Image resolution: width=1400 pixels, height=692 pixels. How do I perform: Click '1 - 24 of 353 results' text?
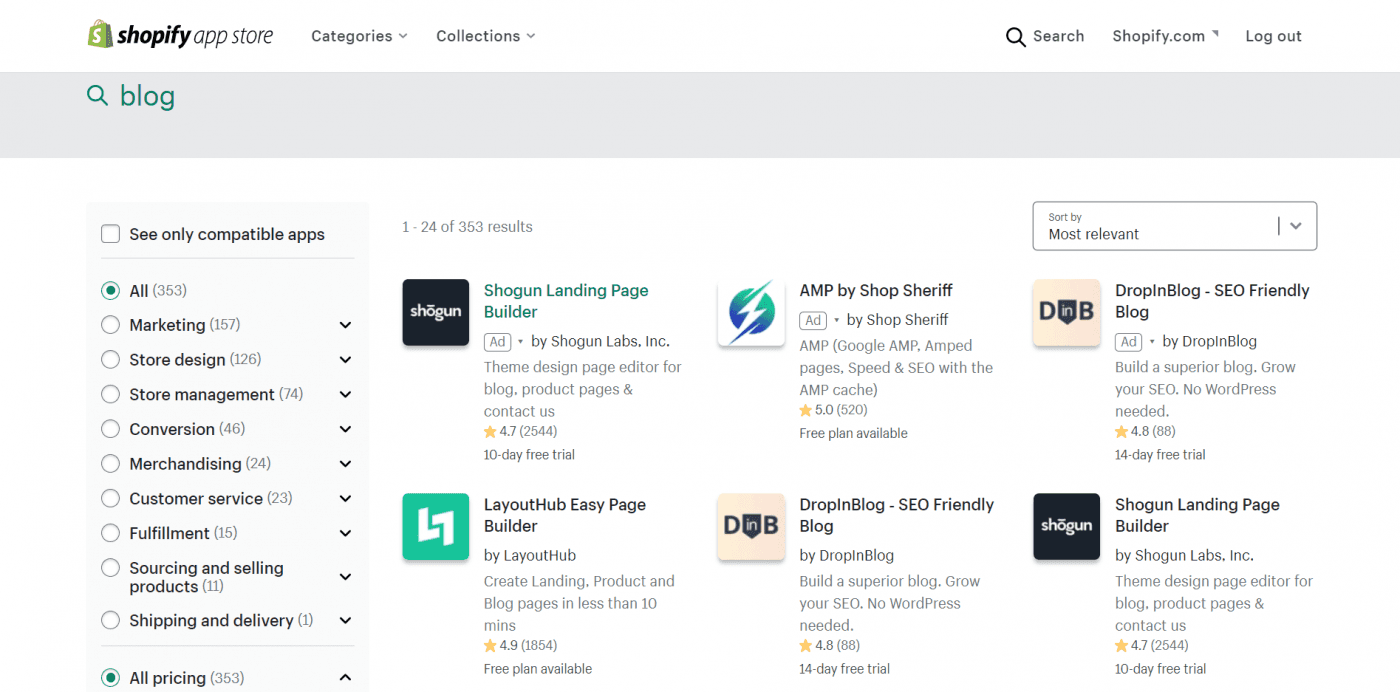(467, 227)
